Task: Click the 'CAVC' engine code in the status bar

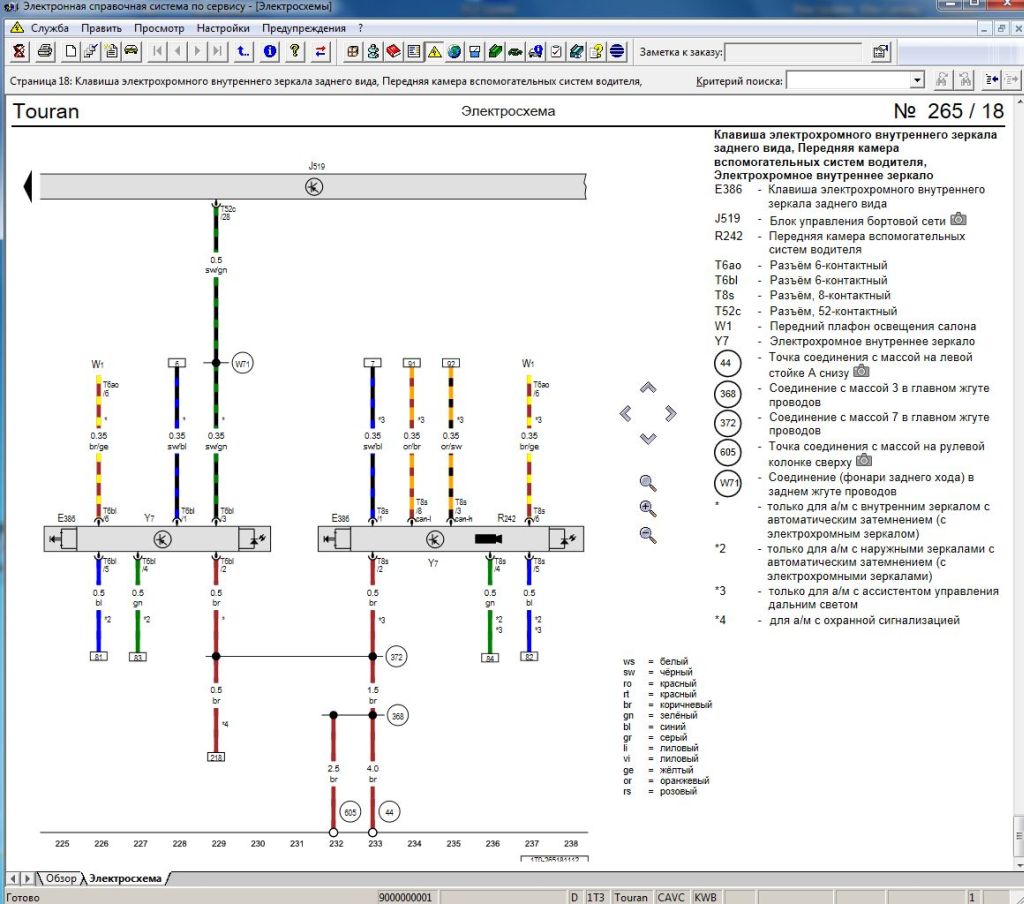Action: pyautogui.click(x=671, y=897)
